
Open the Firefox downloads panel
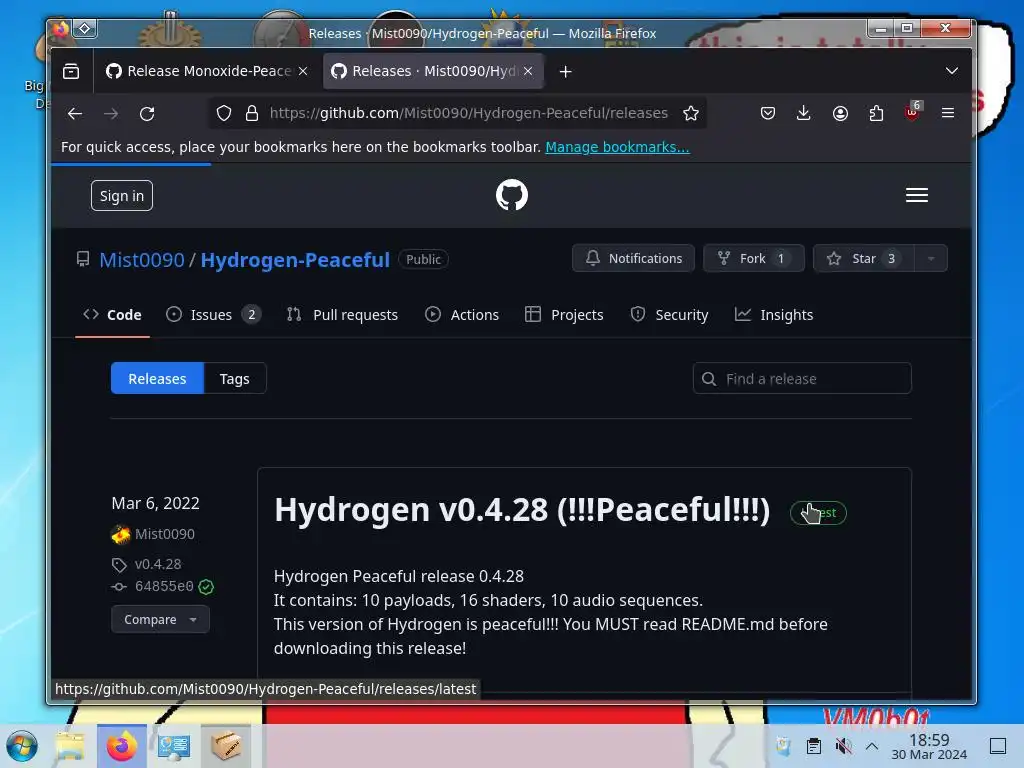[x=804, y=114]
